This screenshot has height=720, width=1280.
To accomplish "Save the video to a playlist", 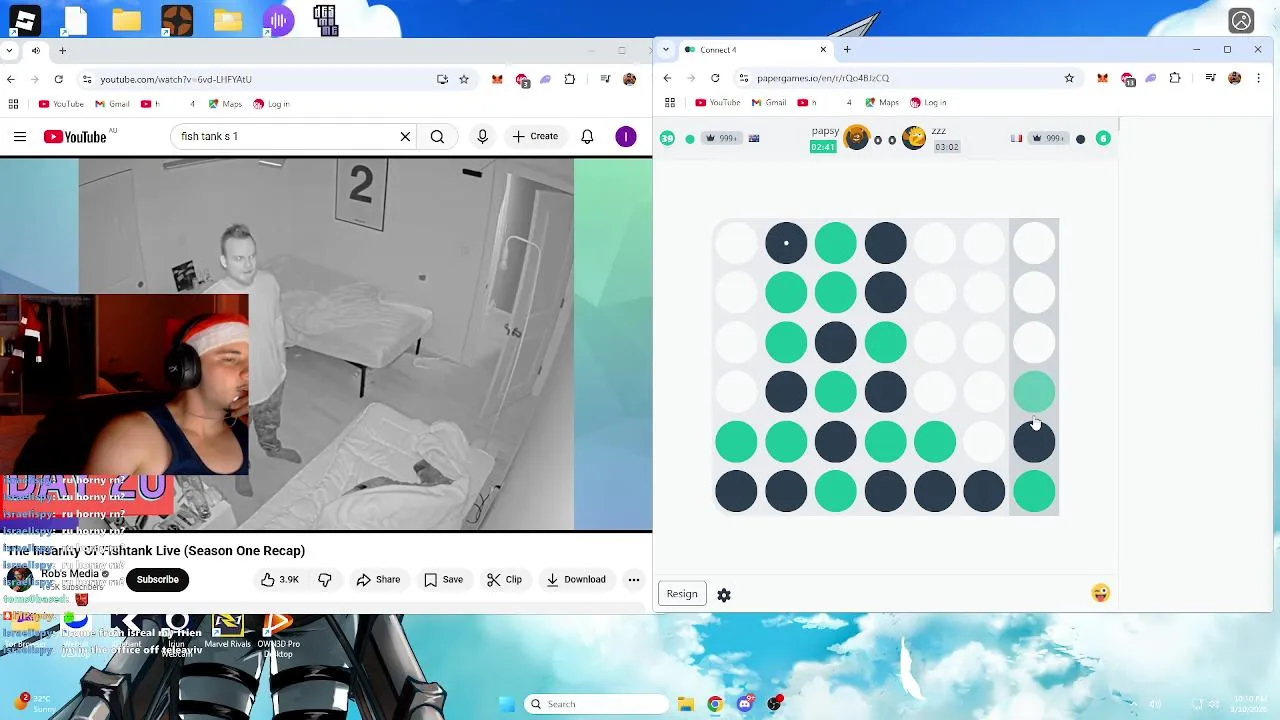I will point(442,579).
